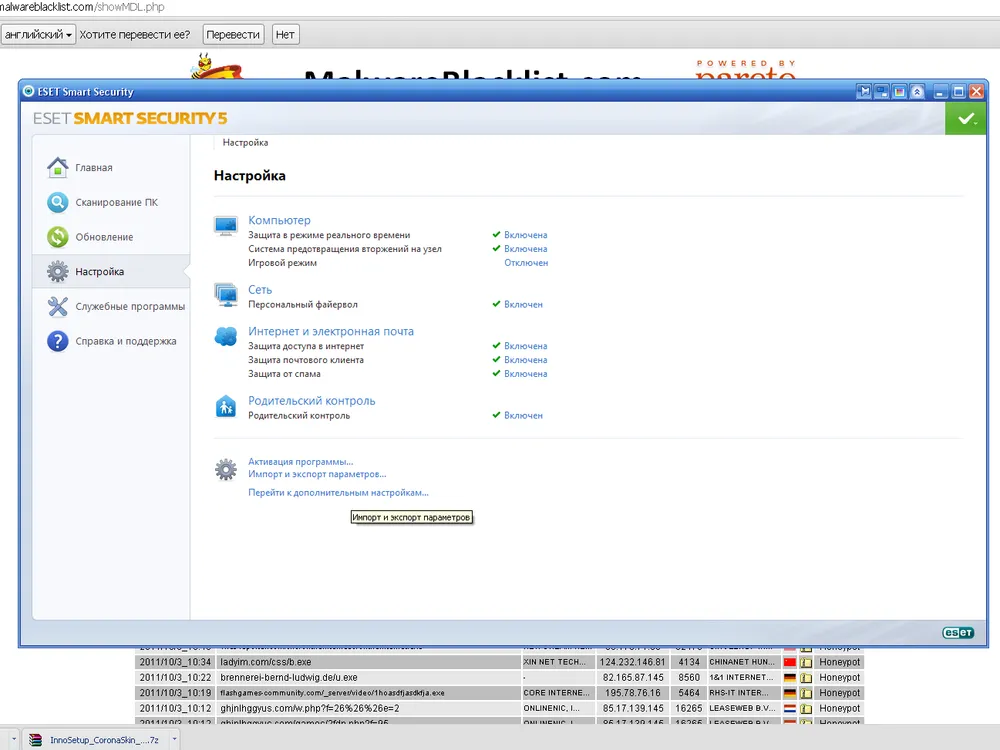1000x750 pixels.
Task: Select Настройка in the left sidebar
Action: click(100, 272)
